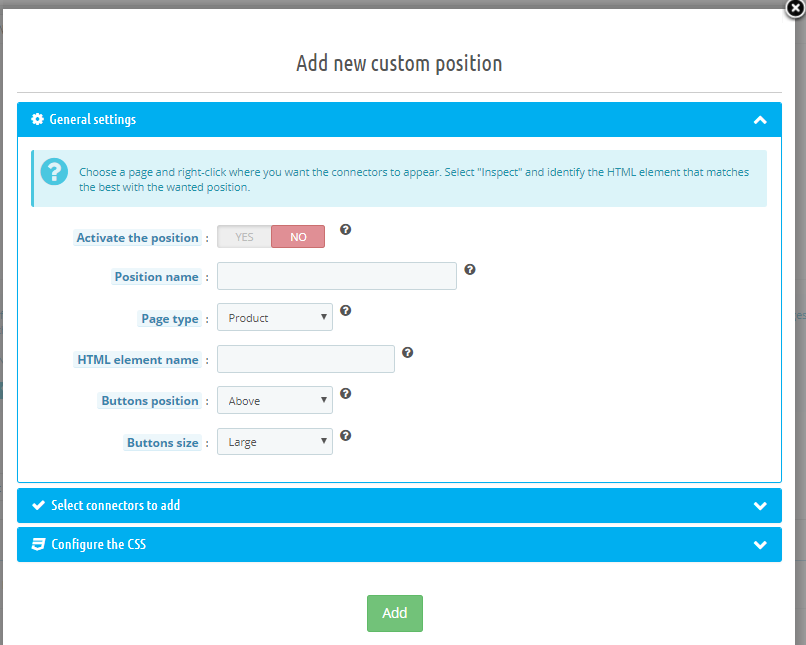
Task: Open the Buttons position dropdown
Action: point(275,400)
